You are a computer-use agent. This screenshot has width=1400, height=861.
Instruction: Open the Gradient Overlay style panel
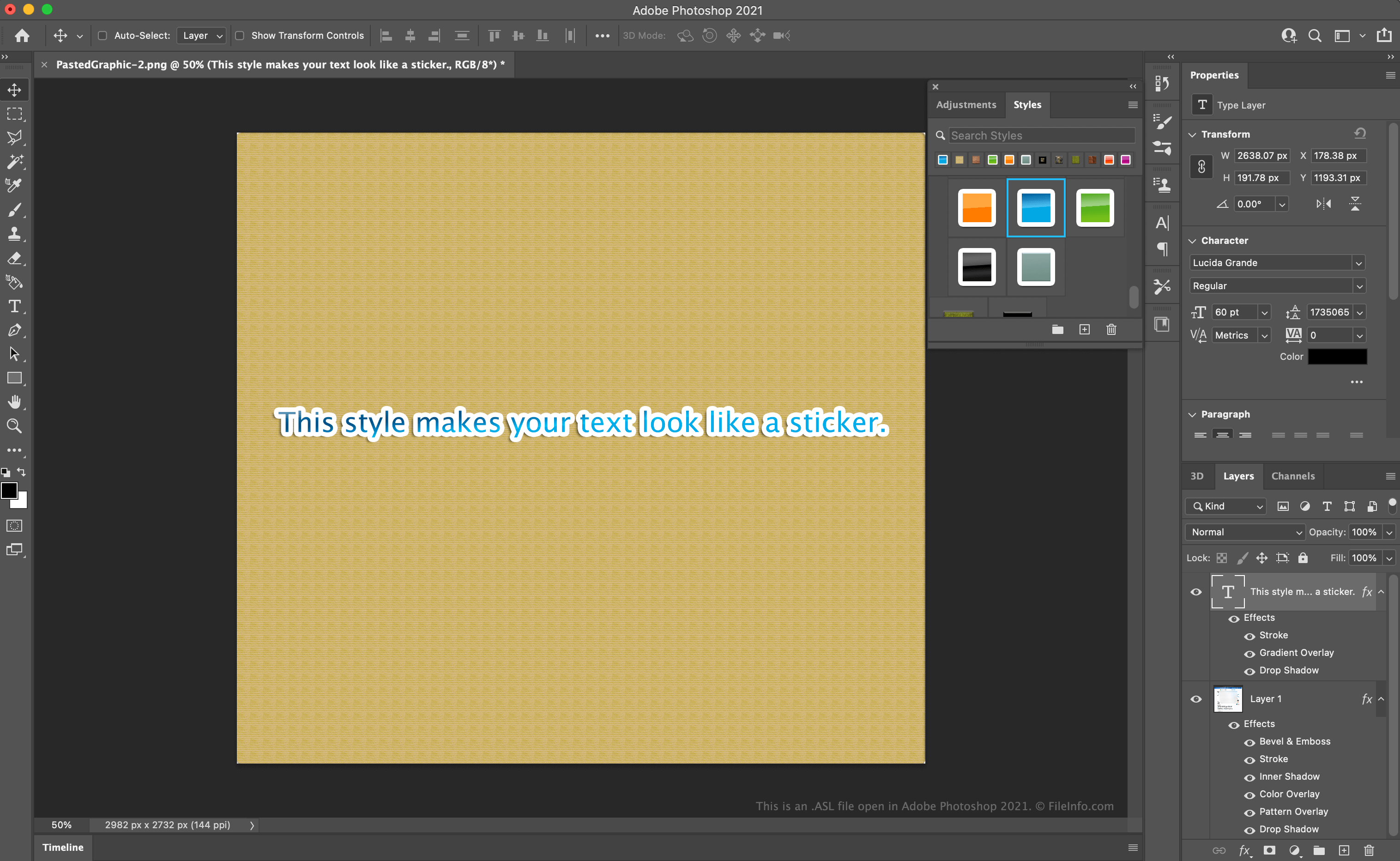1297,652
